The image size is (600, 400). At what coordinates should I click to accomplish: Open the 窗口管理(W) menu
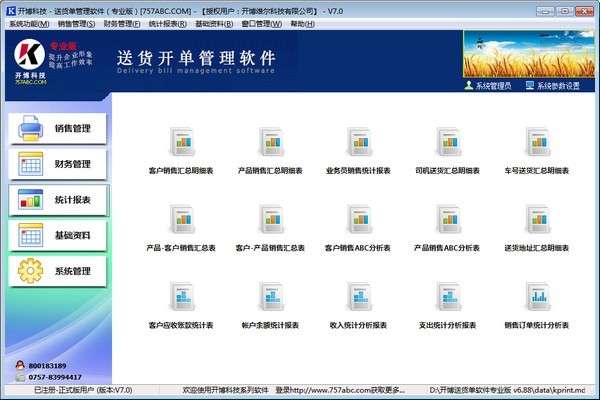tap(261, 24)
